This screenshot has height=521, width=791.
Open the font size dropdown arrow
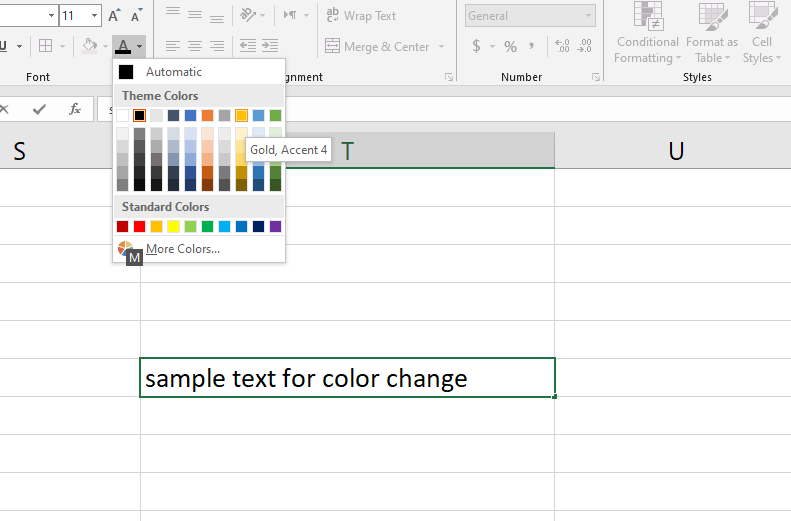click(x=94, y=16)
